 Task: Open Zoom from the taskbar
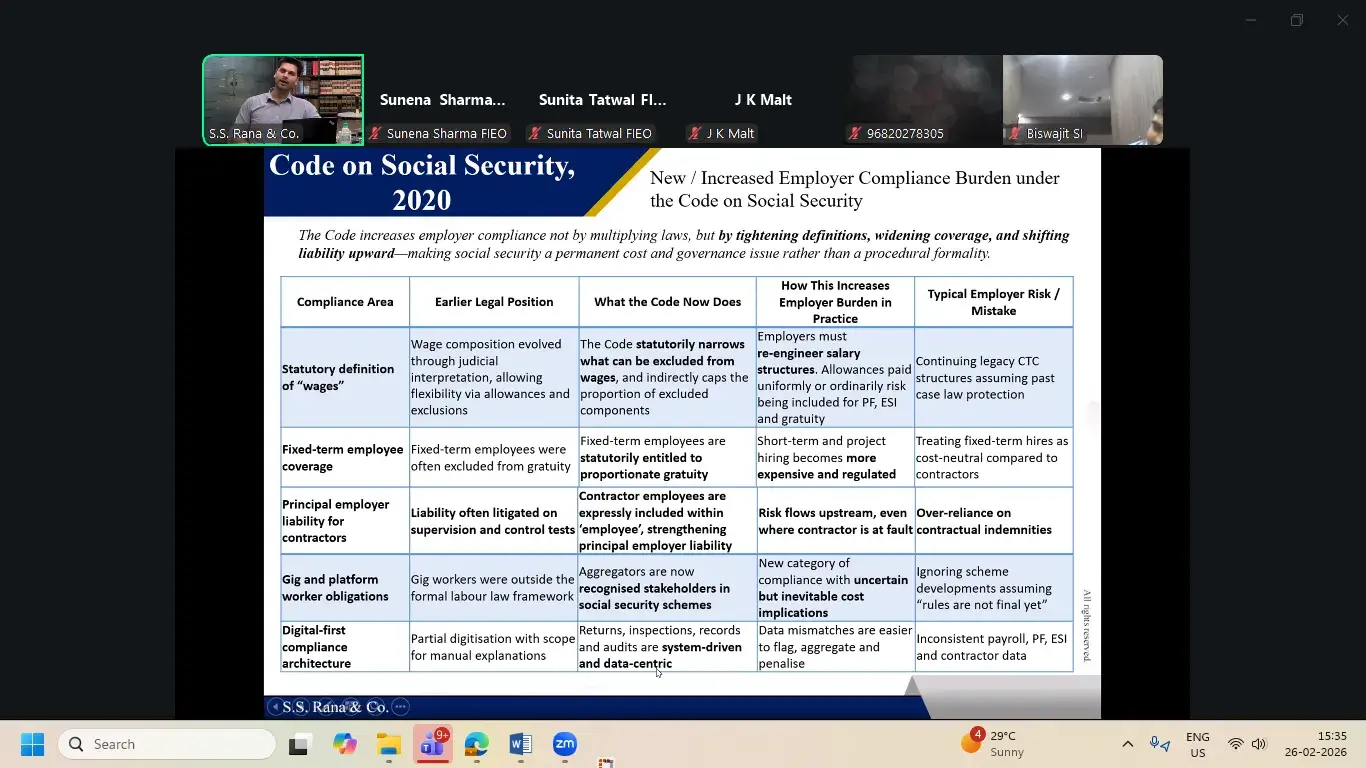tap(565, 744)
